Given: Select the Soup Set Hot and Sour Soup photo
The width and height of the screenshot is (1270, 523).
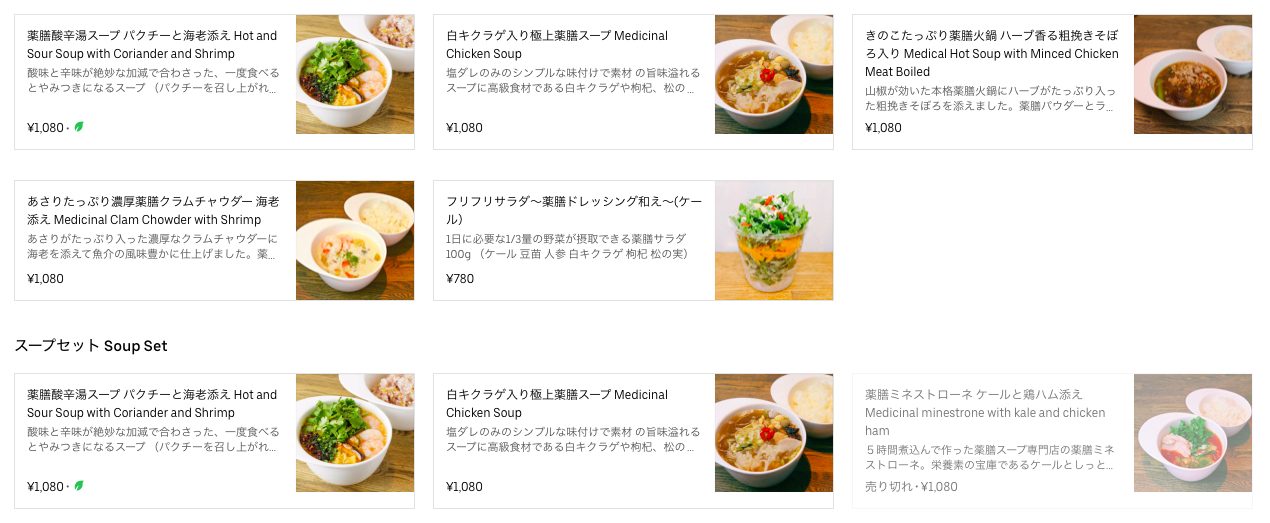Looking at the screenshot, I should coord(355,433).
